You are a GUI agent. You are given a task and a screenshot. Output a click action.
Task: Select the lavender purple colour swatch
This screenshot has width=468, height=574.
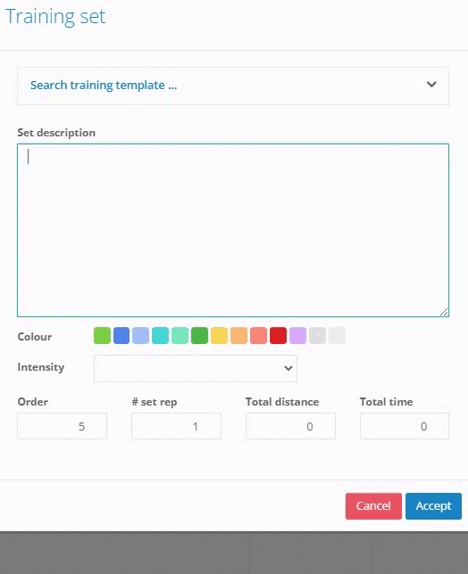click(x=298, y=336)
